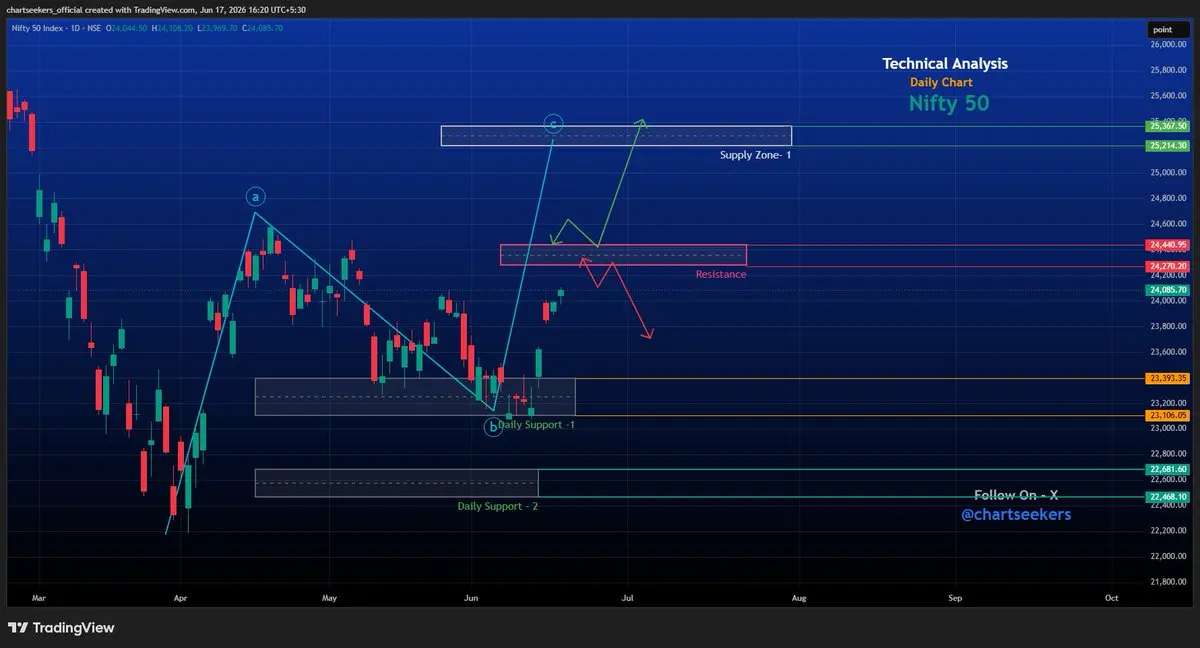Select the green 25,367.50 price label
Screen dimensions: 1200x648
pos(1168,126)
